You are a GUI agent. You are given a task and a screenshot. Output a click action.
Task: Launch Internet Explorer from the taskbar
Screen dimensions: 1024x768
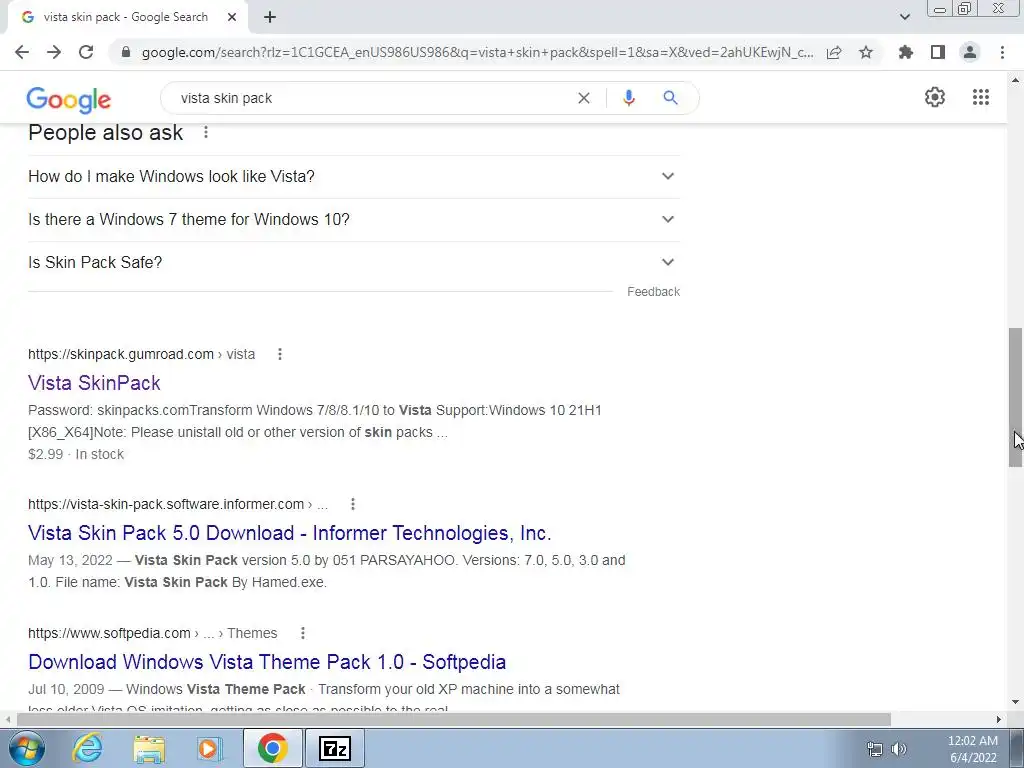88,748
